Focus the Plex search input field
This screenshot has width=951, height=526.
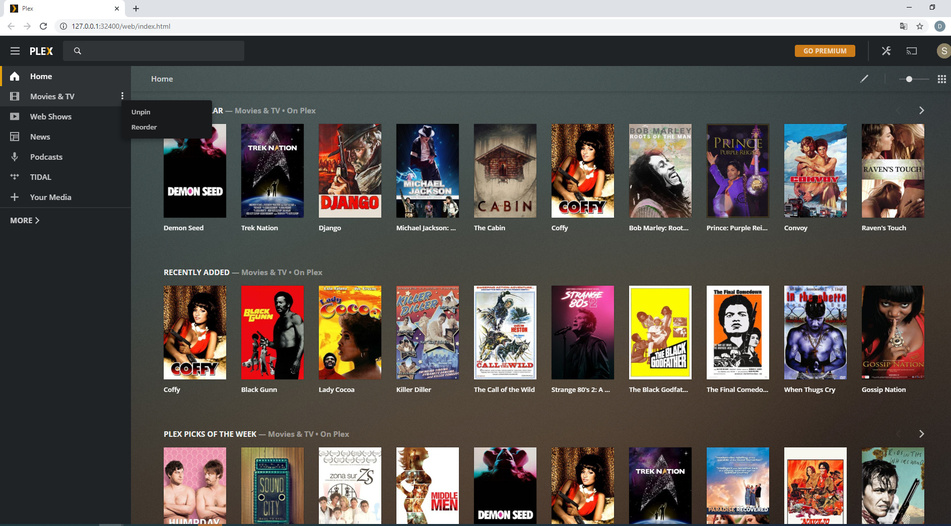153,51
